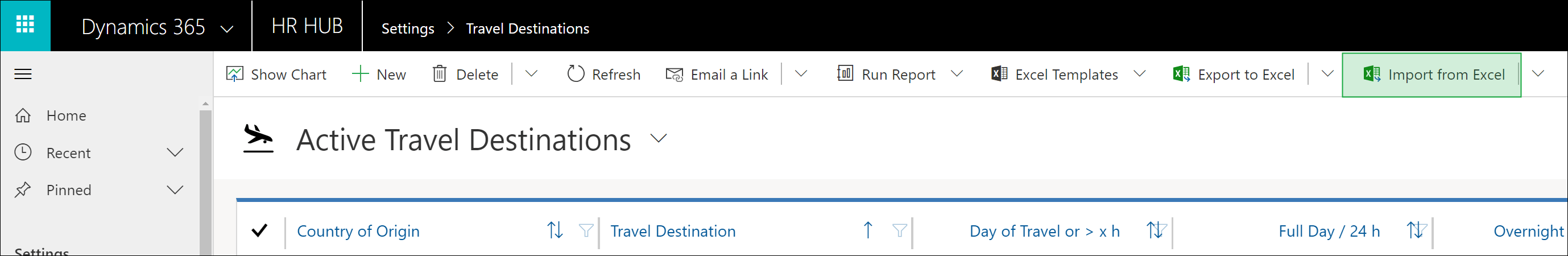Expand the Recent section in sidebar
This screenshot has width=1568, height=256.
pyautogui.click(x=175, y=152)
